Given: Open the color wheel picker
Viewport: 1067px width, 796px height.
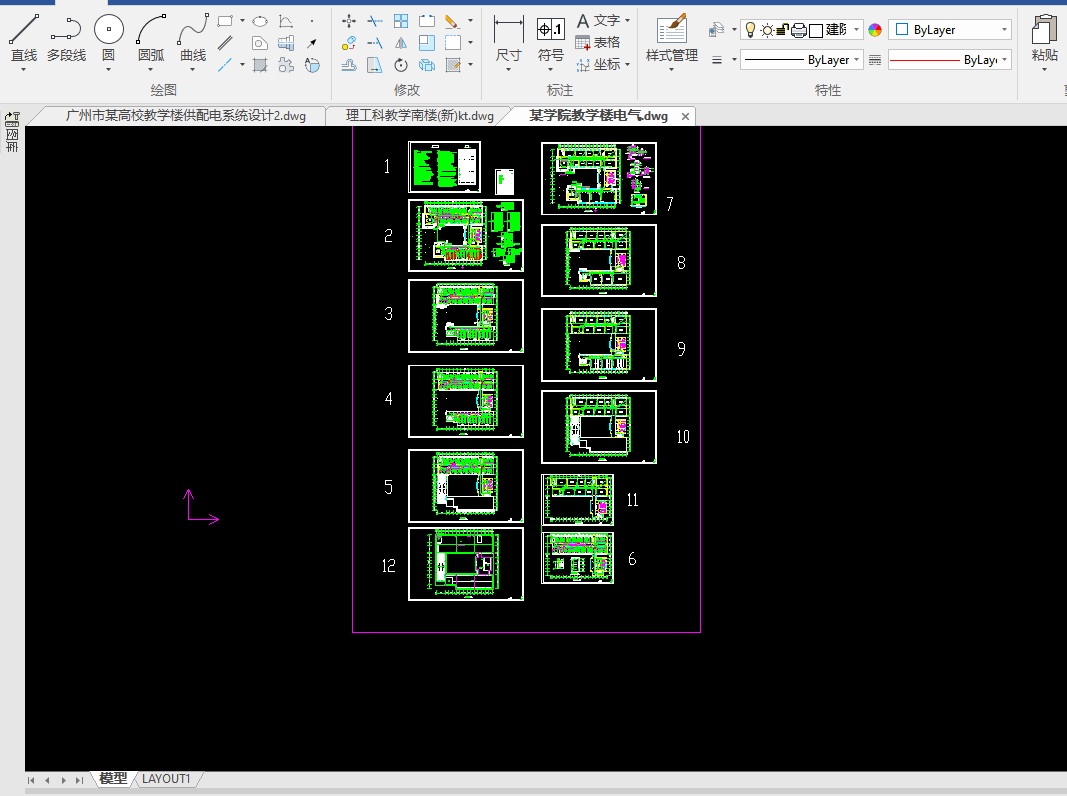Looking at the screenshot, I should point(875,29).
